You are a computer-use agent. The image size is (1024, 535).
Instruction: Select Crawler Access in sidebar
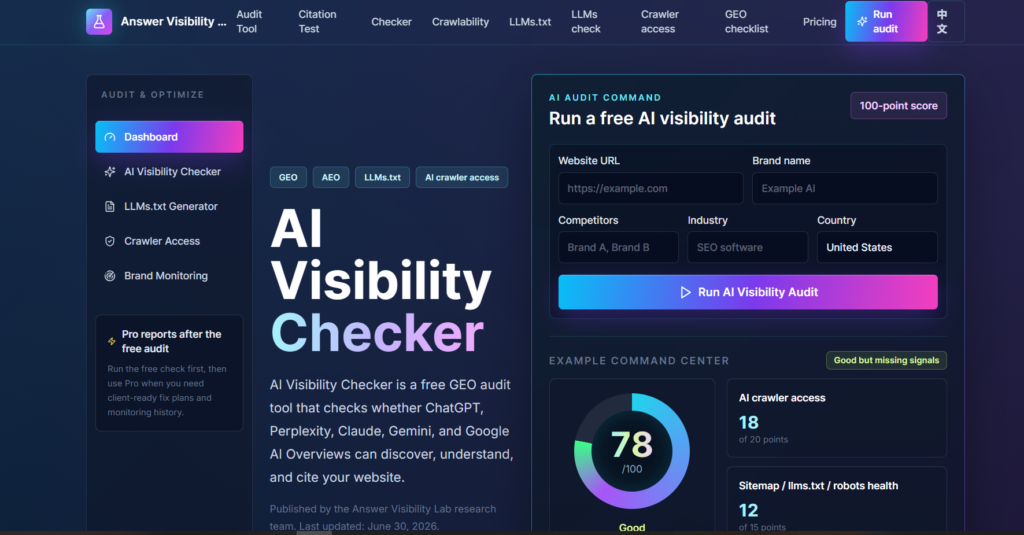[169, 241]
